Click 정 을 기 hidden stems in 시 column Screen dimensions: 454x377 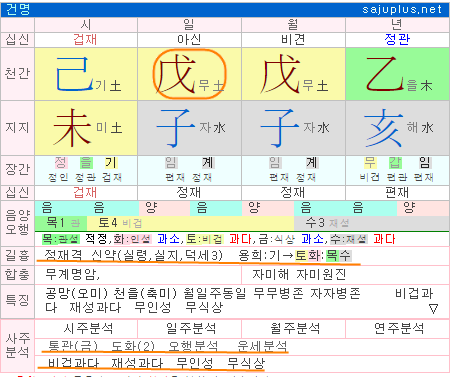point(86,163)
